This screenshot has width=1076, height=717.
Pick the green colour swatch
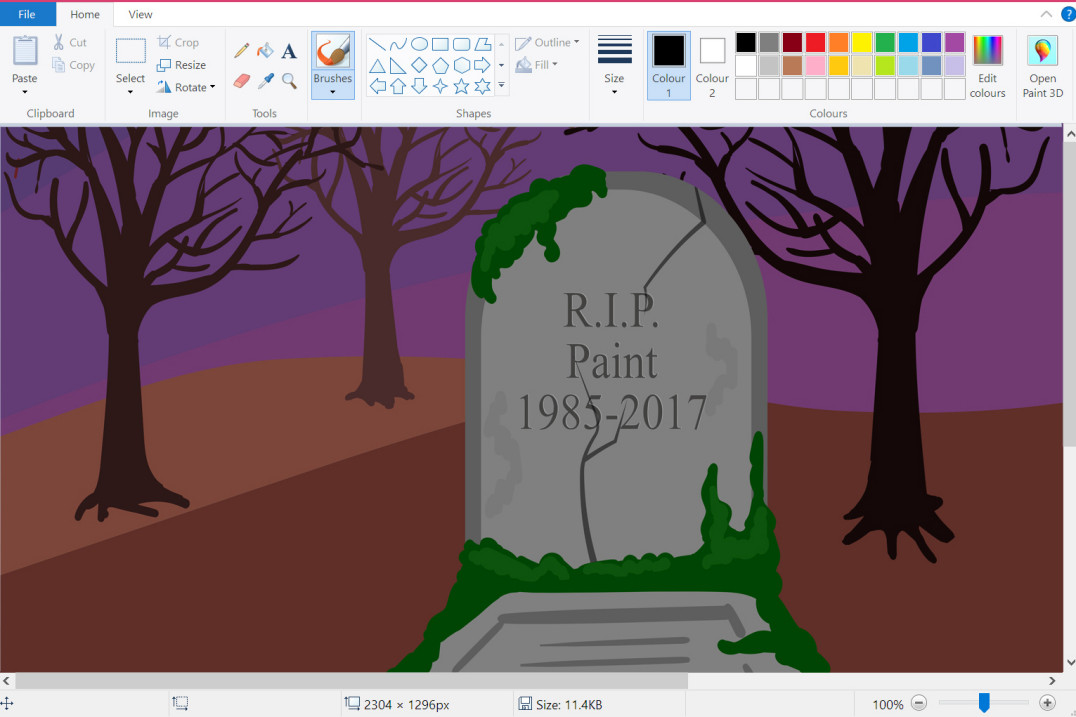[885, 43]
